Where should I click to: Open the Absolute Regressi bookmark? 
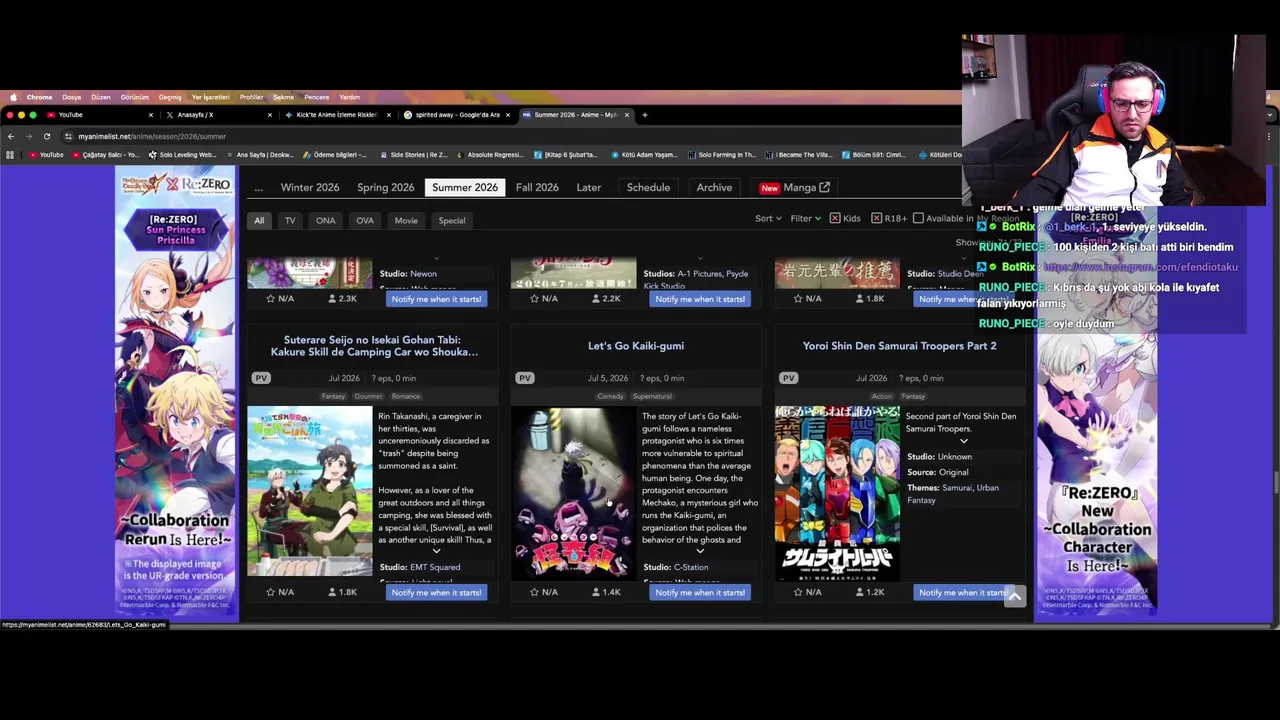pyautogui.click(x=490, y=155)
